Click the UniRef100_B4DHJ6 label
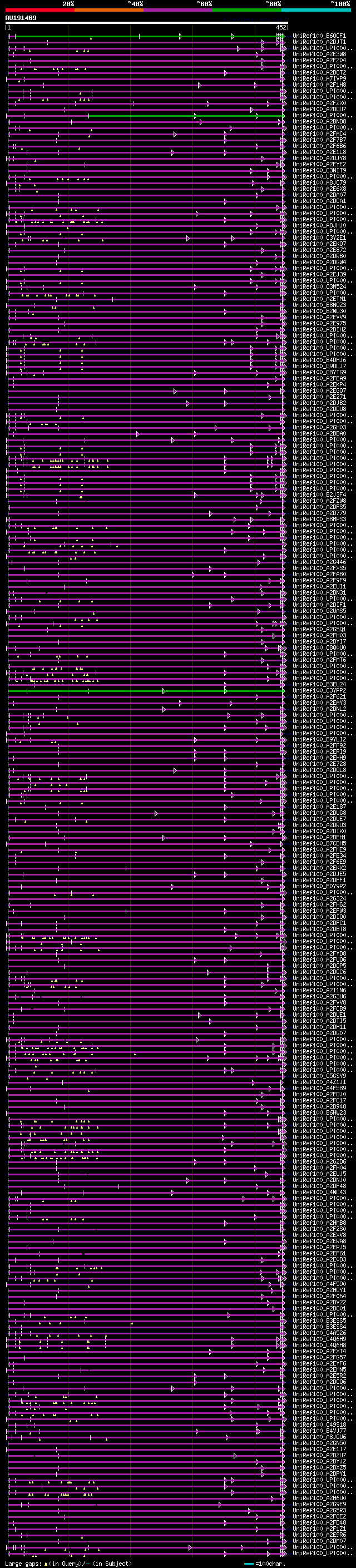This screenshot has width=356, height=1568. 319,360
